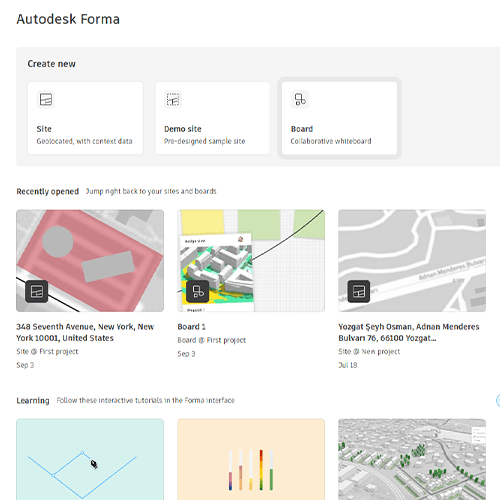Click the Yozgat Şeyh Osman title link

(x=409, y=332)
